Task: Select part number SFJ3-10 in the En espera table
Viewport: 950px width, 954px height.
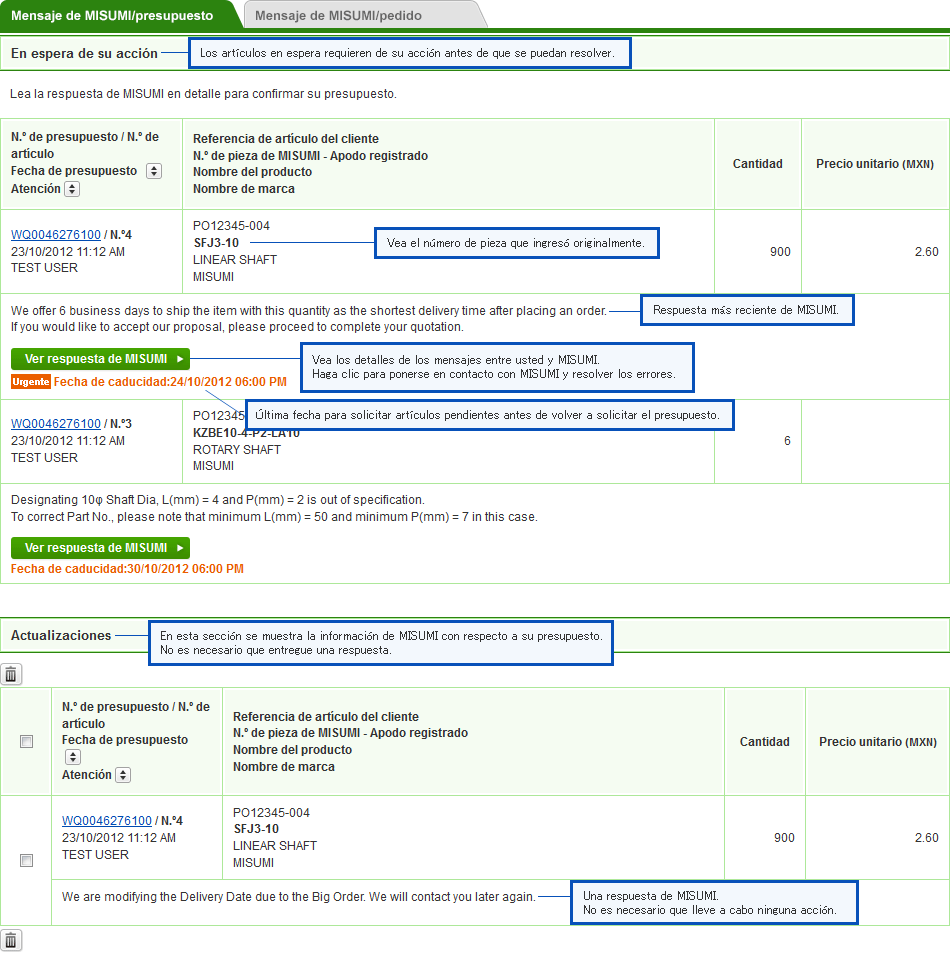Action: (x=216, y=243)
